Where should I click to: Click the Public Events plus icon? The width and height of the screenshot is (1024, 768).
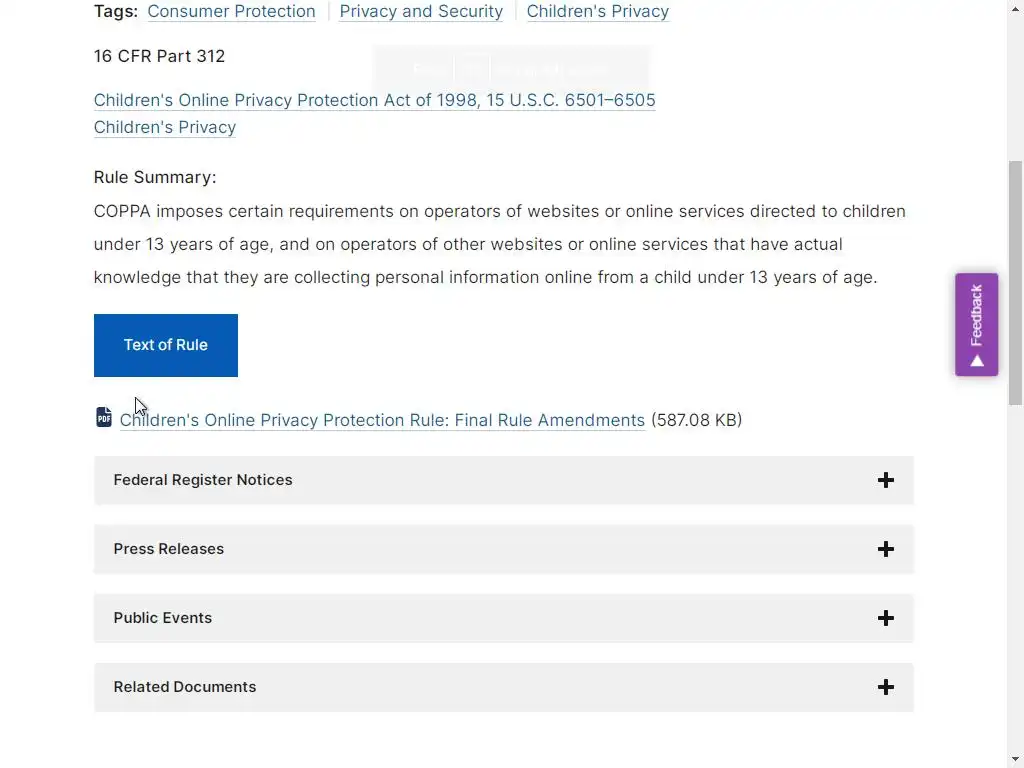coord(885,619)
